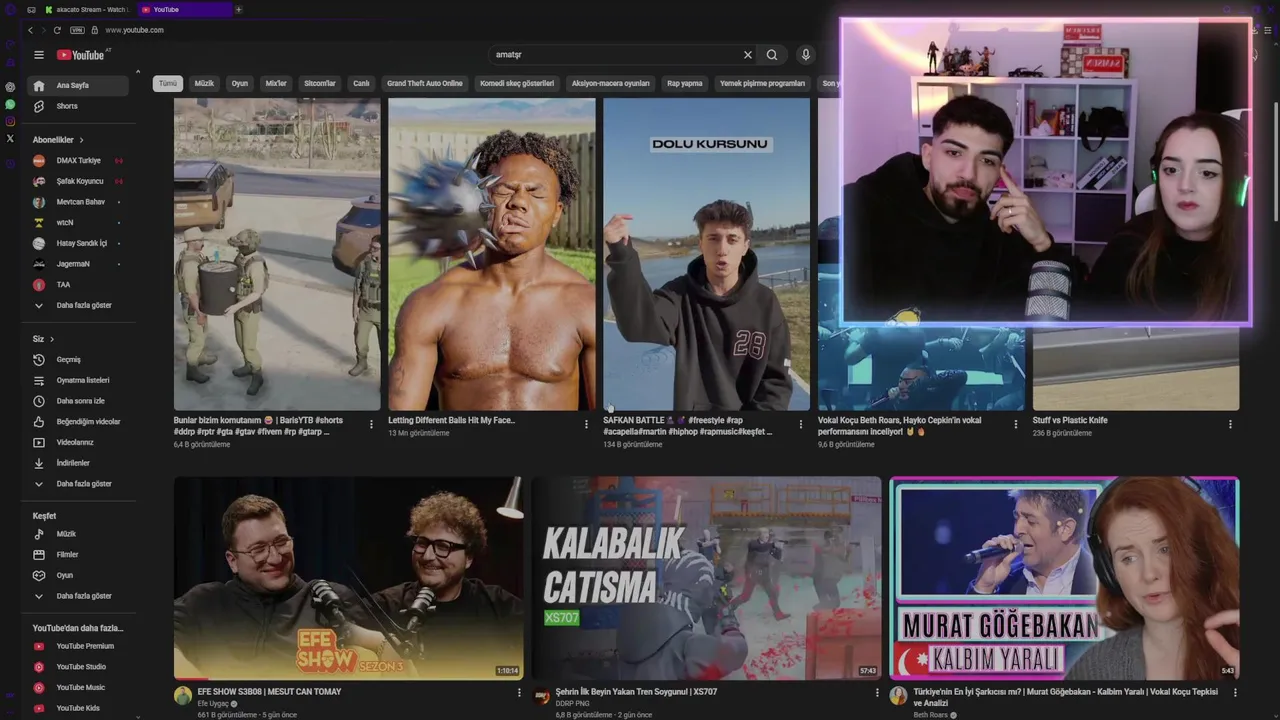Click the search magnifier button
The width and height of the screenshot is (1280, 720).
772,55
